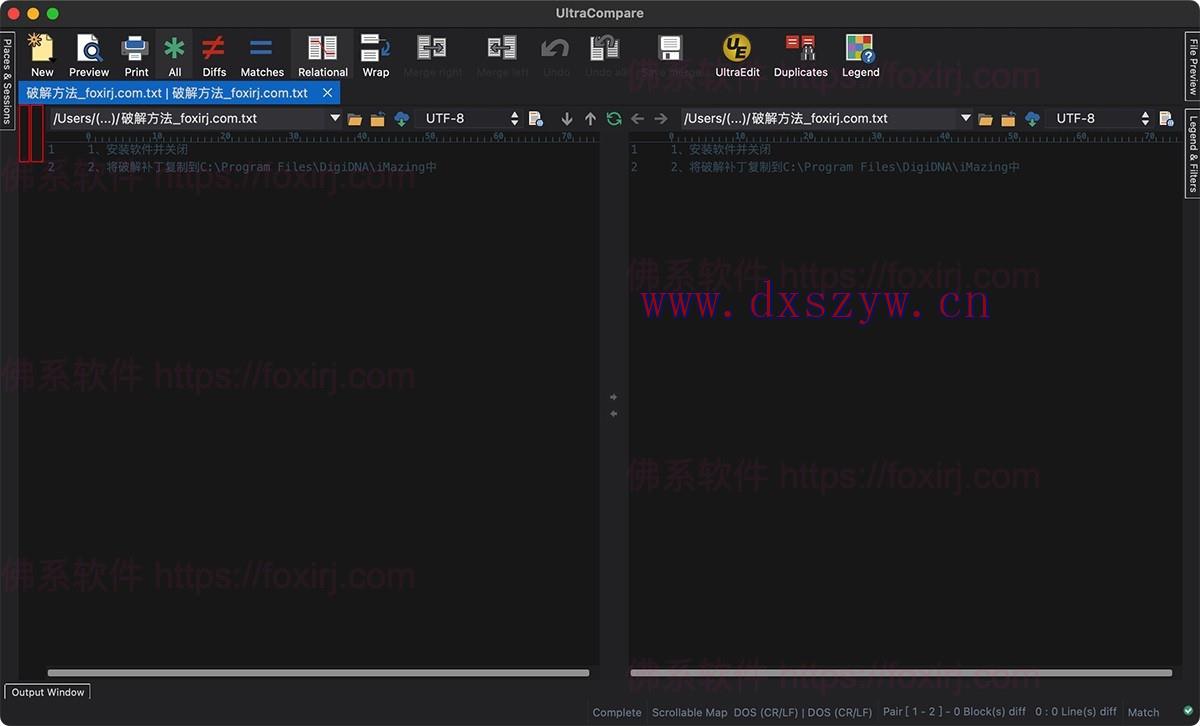Image resolution: width=1200 pixels, height=726 pixels.
Task: Start a New compare session
Action: 42,55
